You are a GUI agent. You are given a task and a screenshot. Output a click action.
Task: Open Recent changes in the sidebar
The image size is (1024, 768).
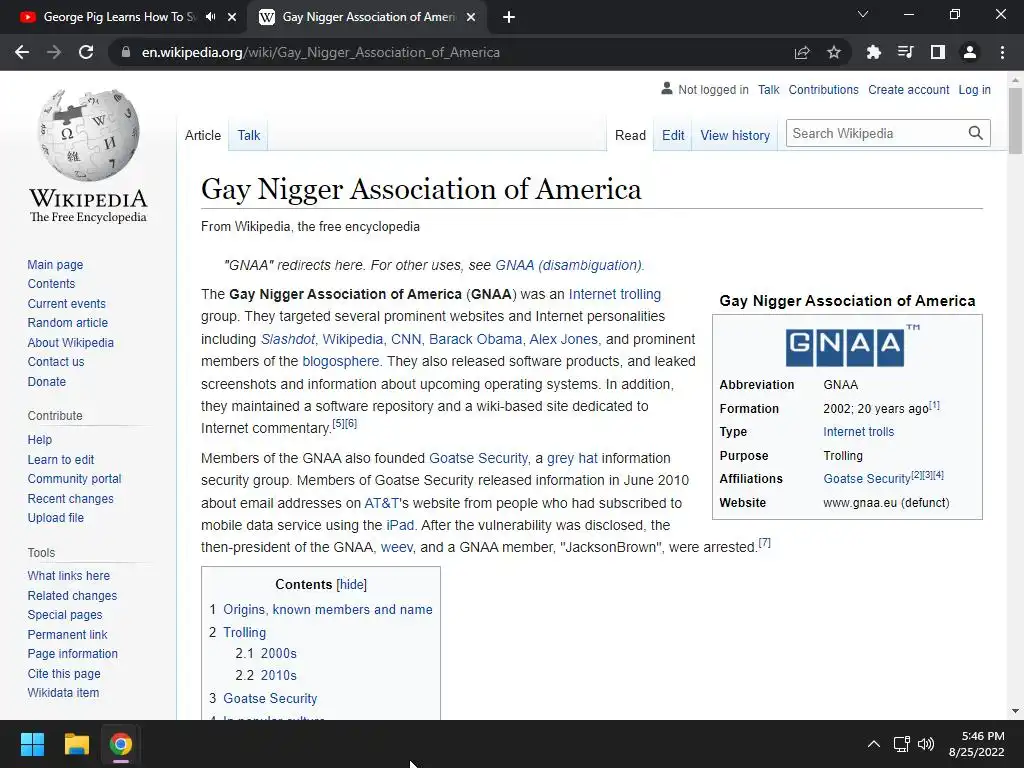point(71,498)
